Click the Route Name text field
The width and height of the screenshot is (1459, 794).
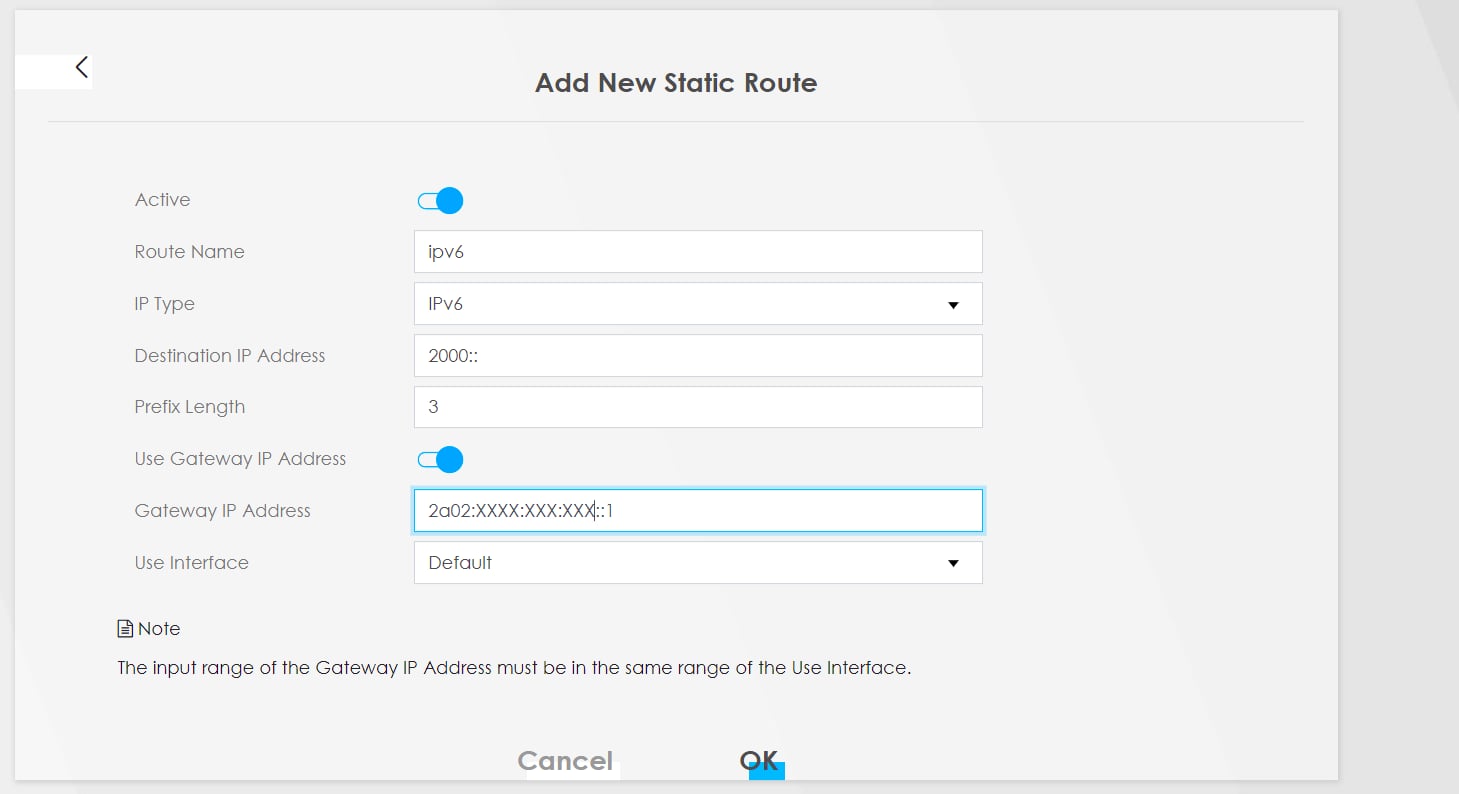point(697,252)
